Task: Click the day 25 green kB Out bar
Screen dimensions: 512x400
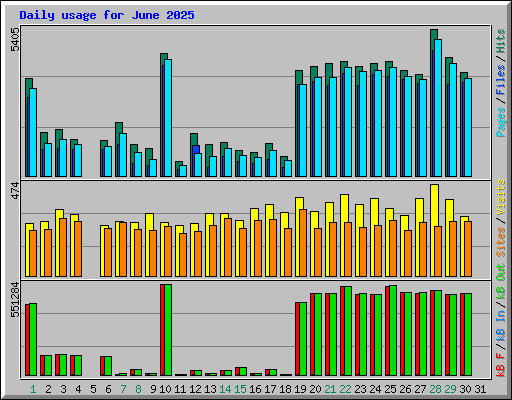Action: point(393,331)
